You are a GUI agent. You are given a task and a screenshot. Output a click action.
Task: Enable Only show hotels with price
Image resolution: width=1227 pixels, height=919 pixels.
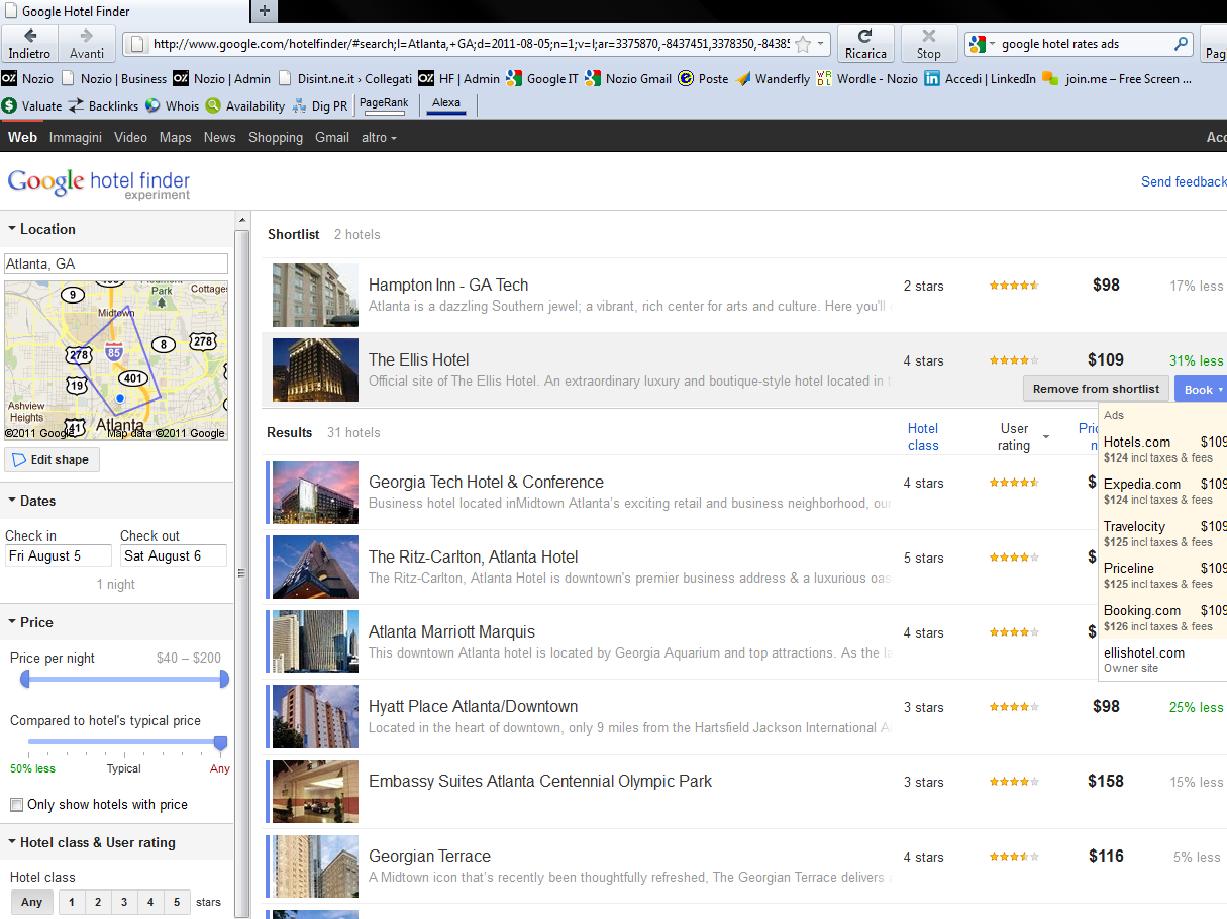pyautogui.click(x=16, y=805)
